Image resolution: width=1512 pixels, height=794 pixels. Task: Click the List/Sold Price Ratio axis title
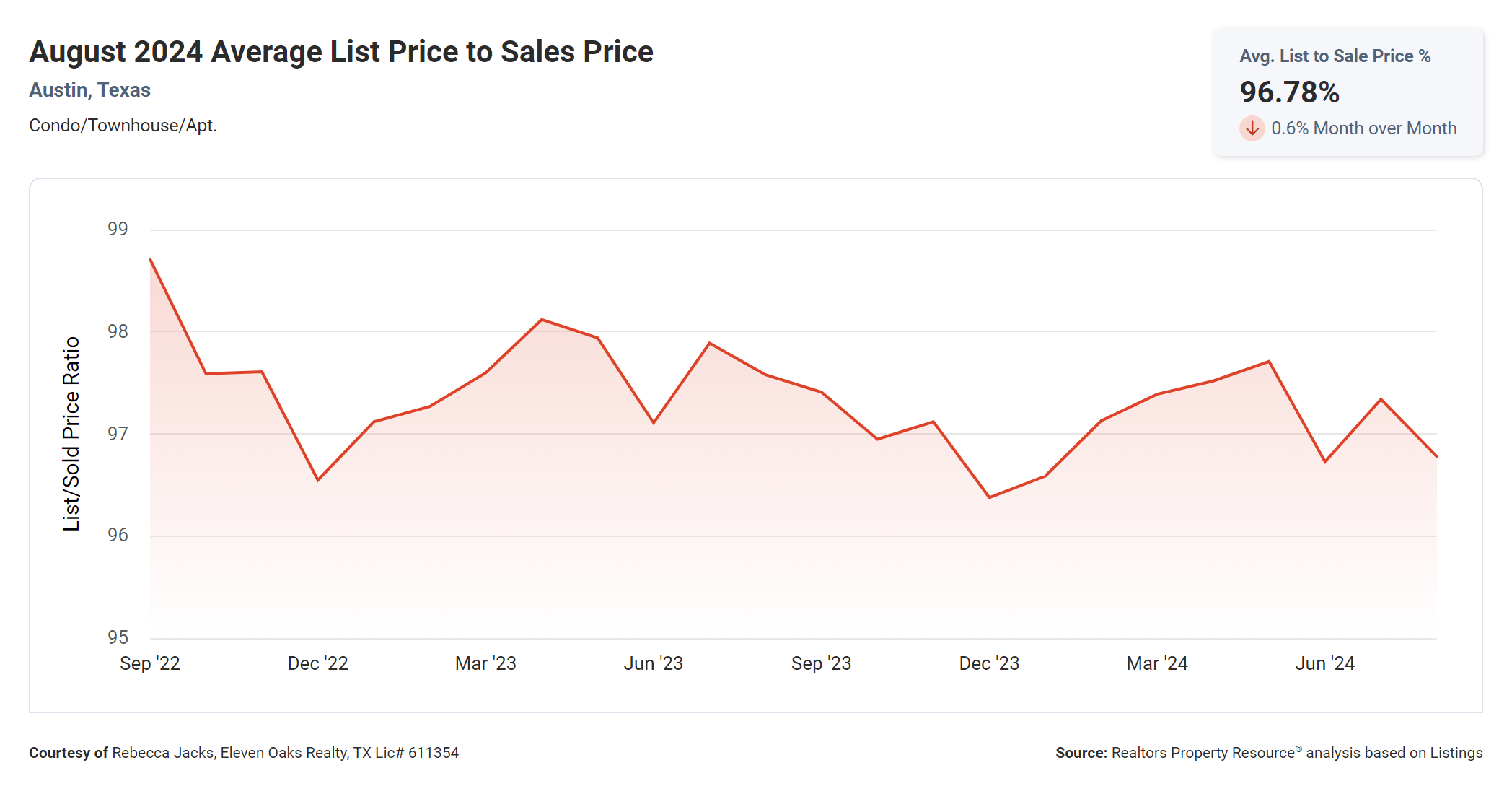[x=71, y=434]
